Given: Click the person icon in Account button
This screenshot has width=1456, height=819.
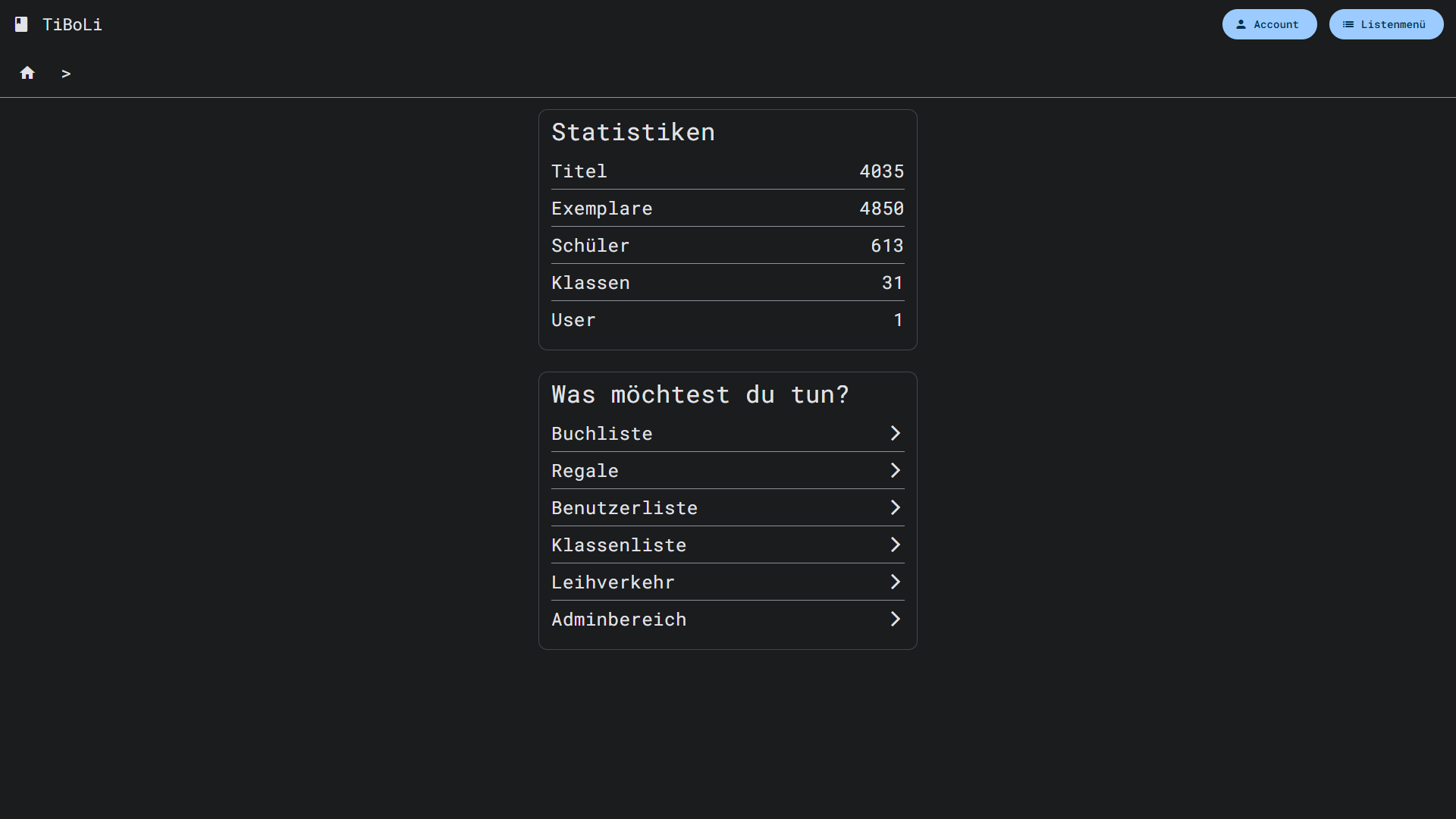Looking at the screenshot, I should [1241, 24].
